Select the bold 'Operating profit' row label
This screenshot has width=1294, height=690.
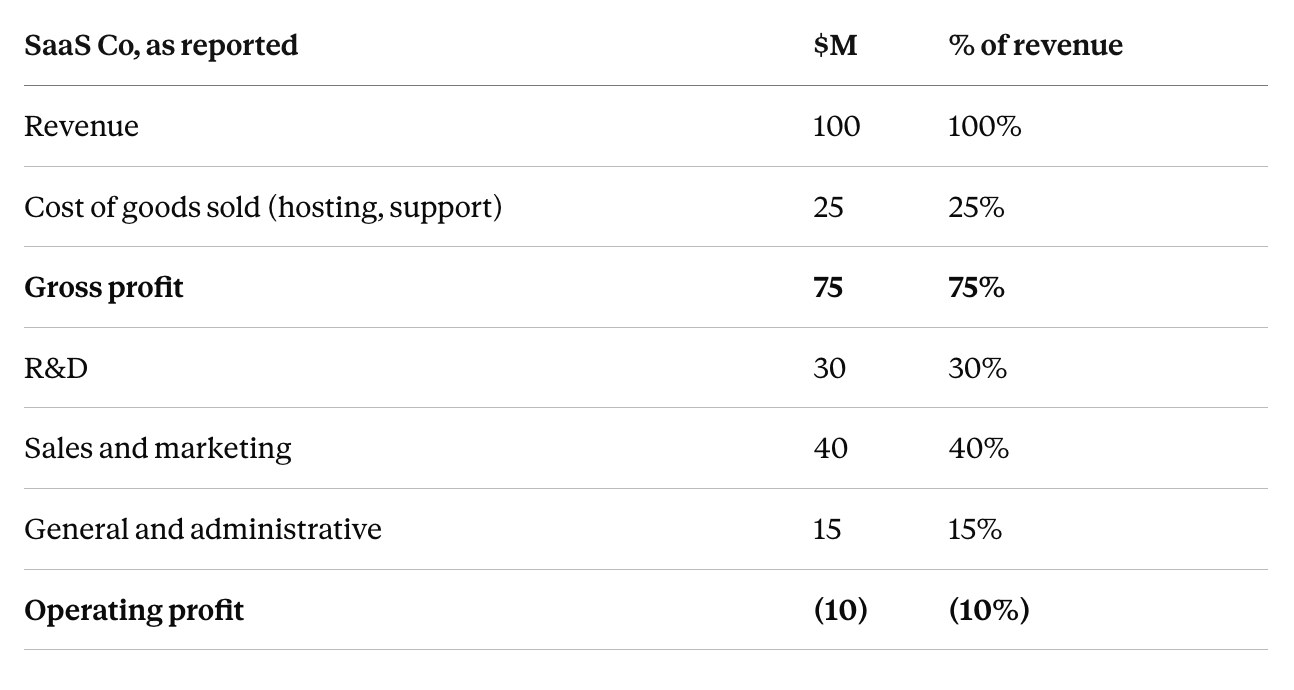[x=134, y=611]
